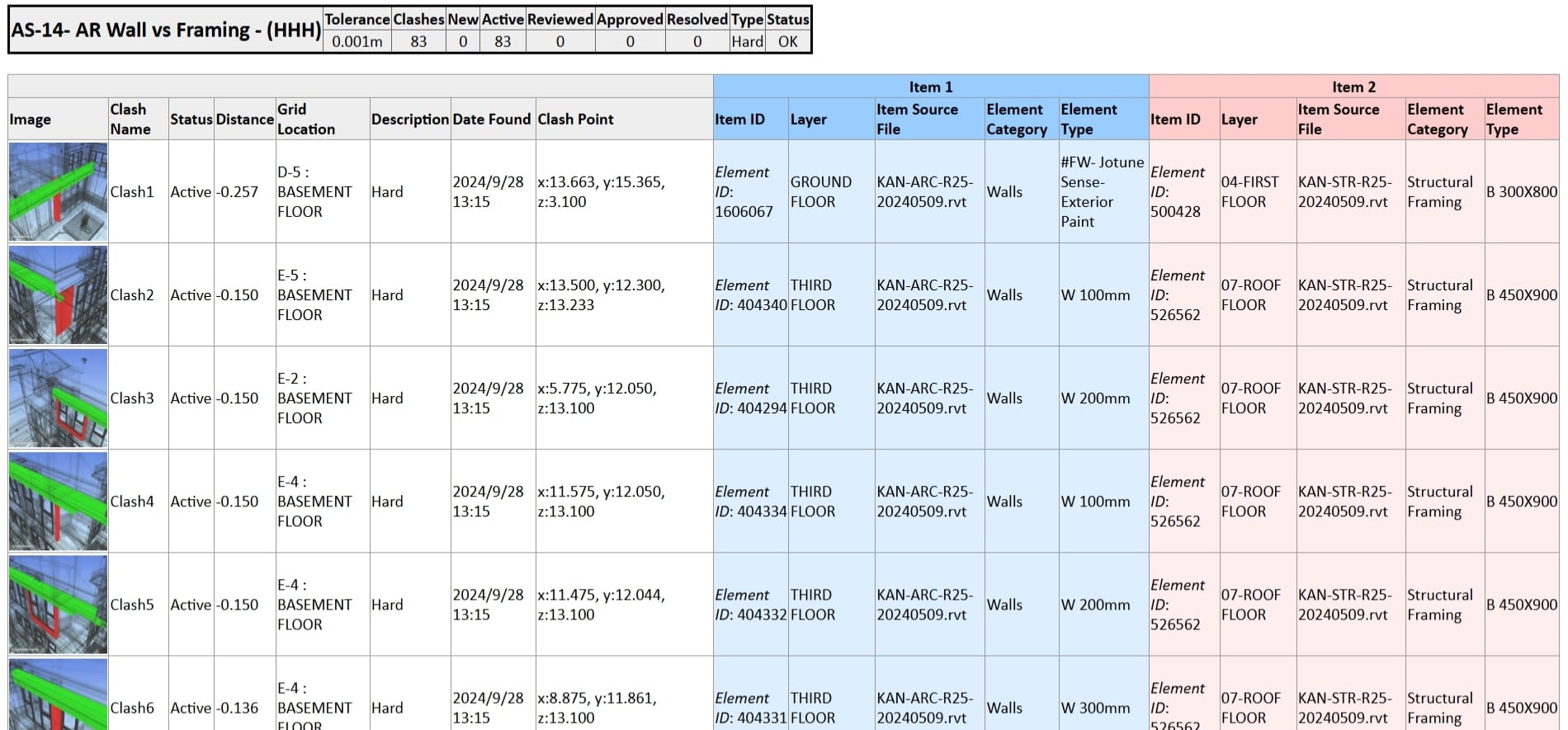The image size is (1568, 730).
Task: Select Item 1 Element ID 404332
Action: click(x=751, y=604)
